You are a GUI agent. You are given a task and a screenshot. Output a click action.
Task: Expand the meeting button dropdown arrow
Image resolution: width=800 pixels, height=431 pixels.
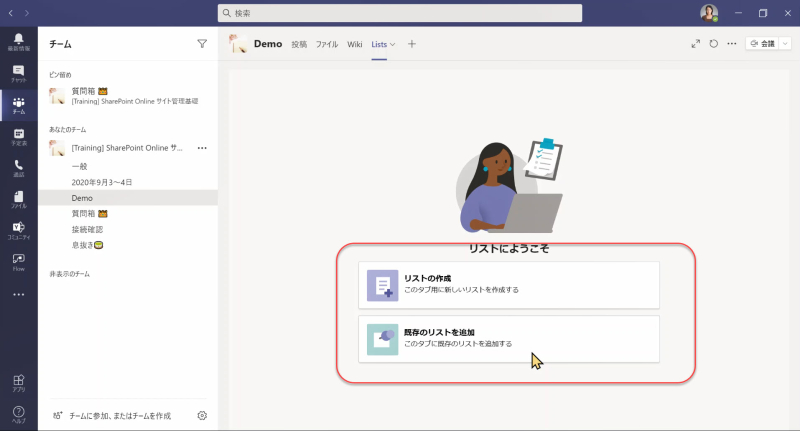click(x=785, y=44)
